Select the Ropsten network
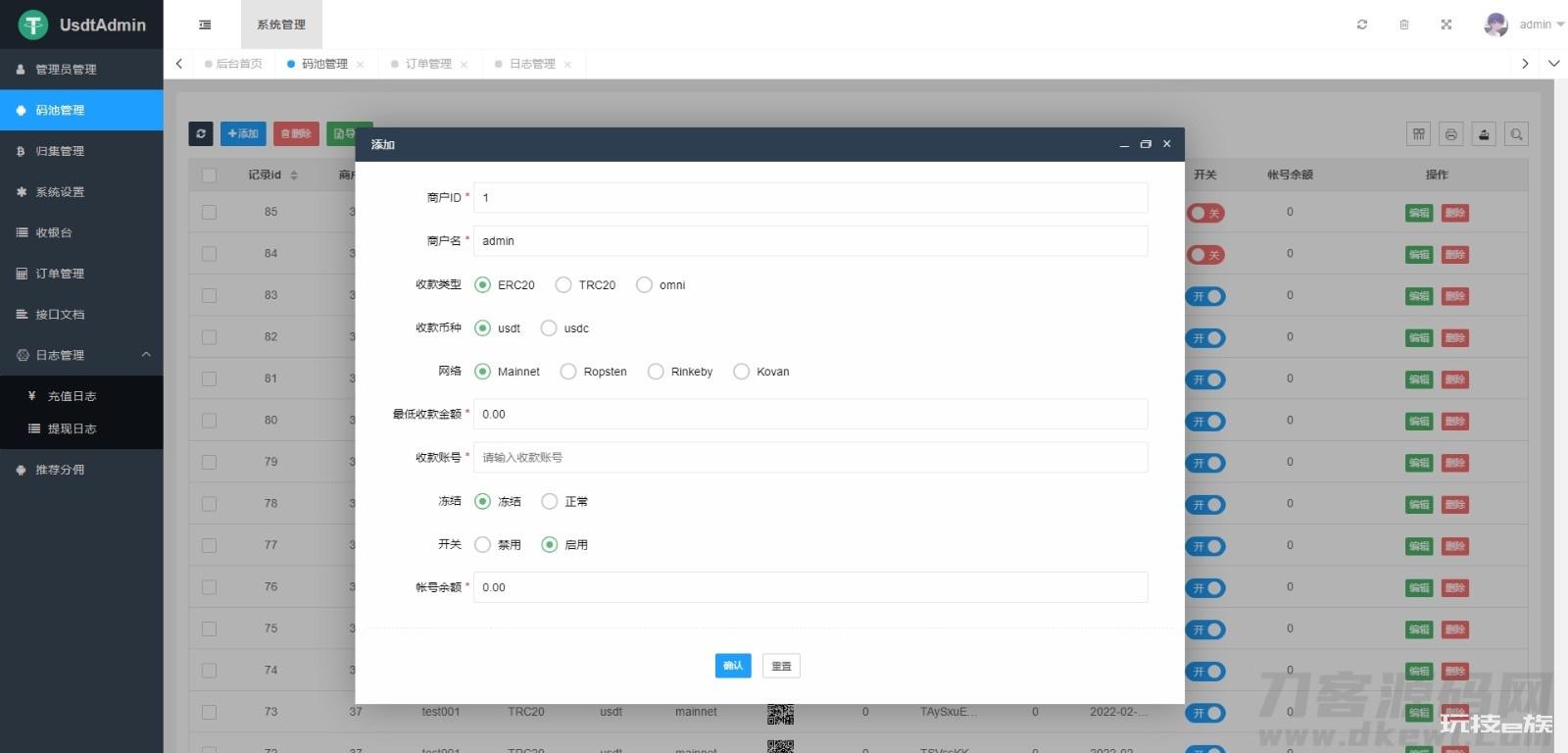Image resolution: width=1568 pixels, height=753 pixels. coord(594,372)
